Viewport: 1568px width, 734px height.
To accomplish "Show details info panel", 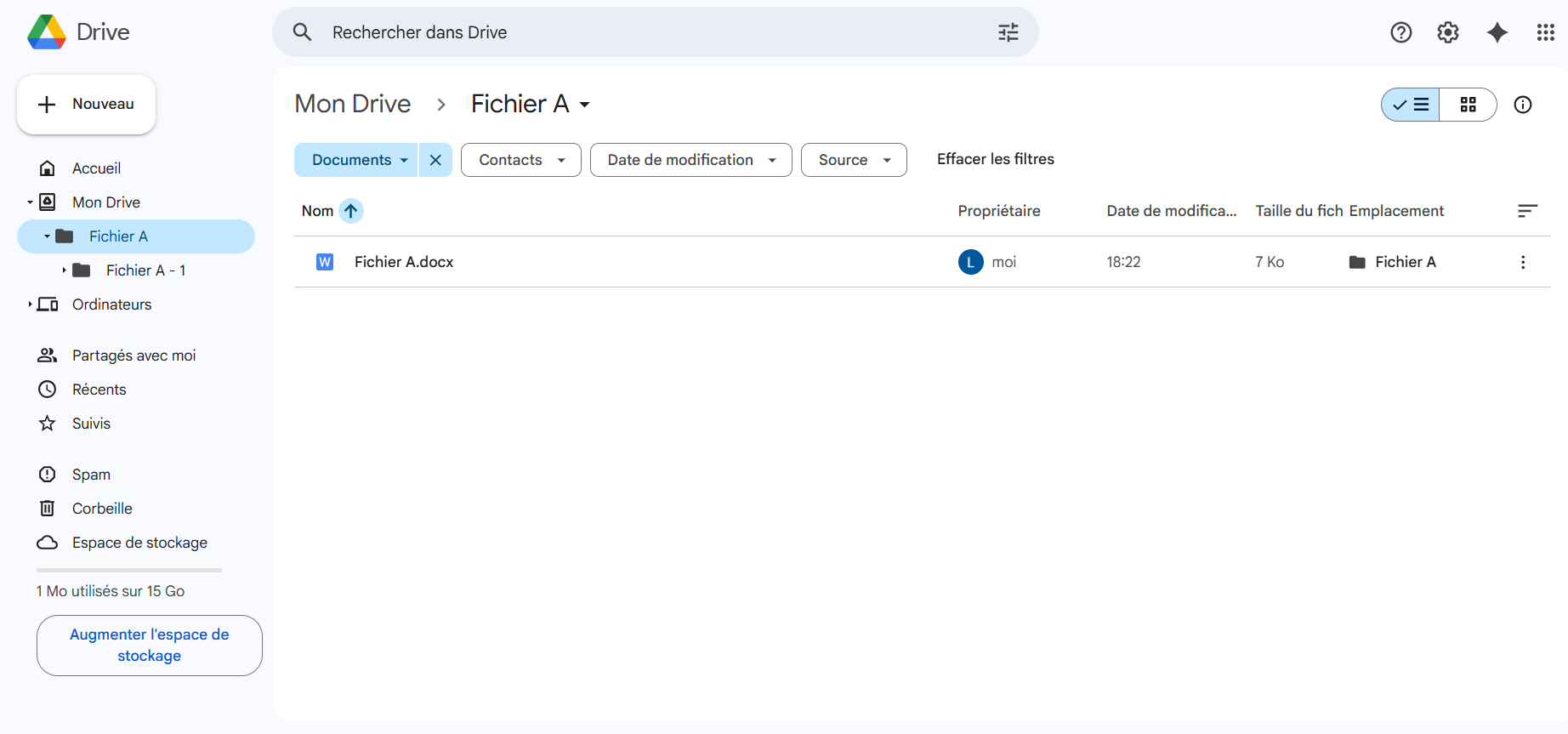I will tap(1522, 105).
